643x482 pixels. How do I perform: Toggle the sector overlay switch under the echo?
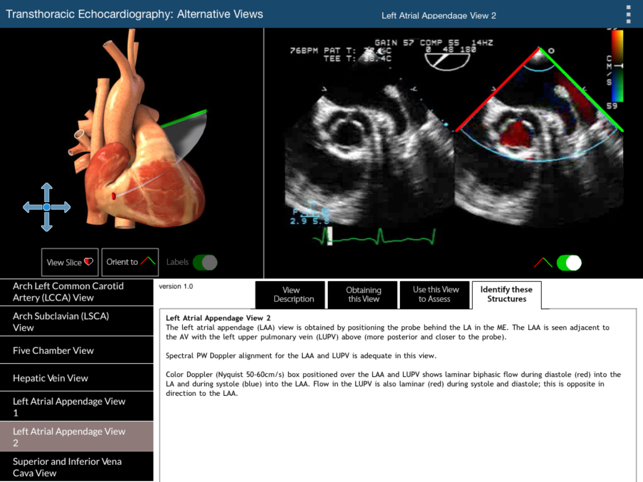click(x=569, y=263)
